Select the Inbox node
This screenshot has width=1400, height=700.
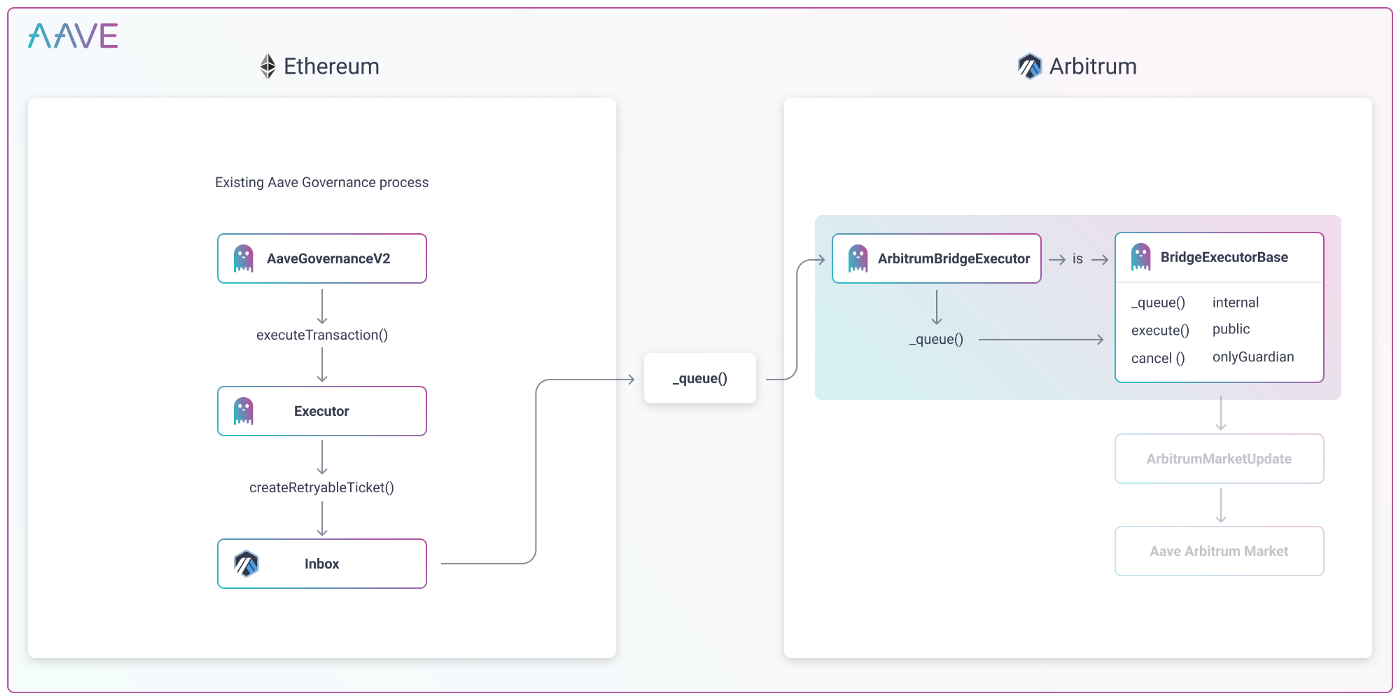pyautogui.click(x=322, y=564)
